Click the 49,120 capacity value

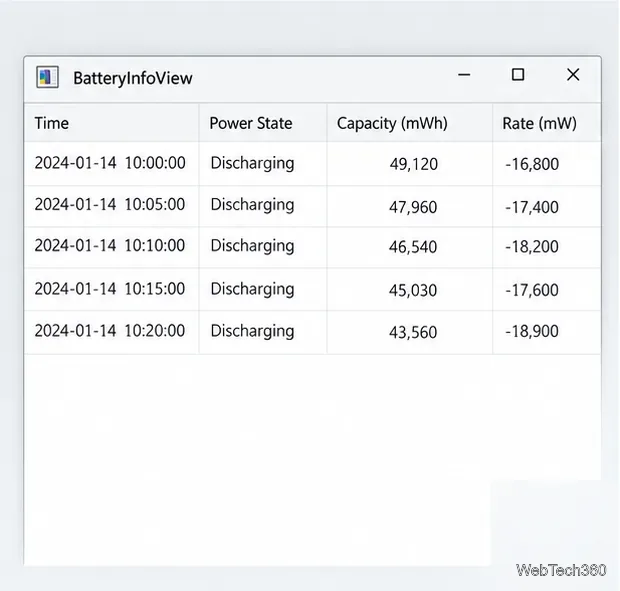point(414,164)
